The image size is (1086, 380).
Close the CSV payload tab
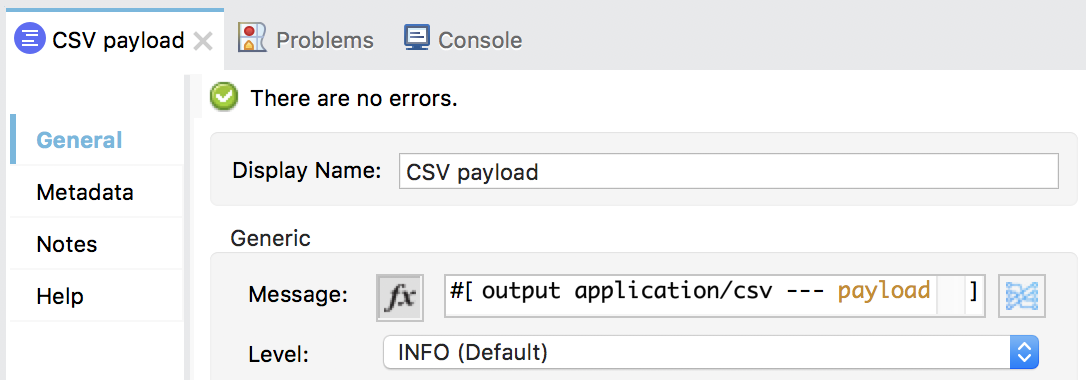(x=203, y=42)
